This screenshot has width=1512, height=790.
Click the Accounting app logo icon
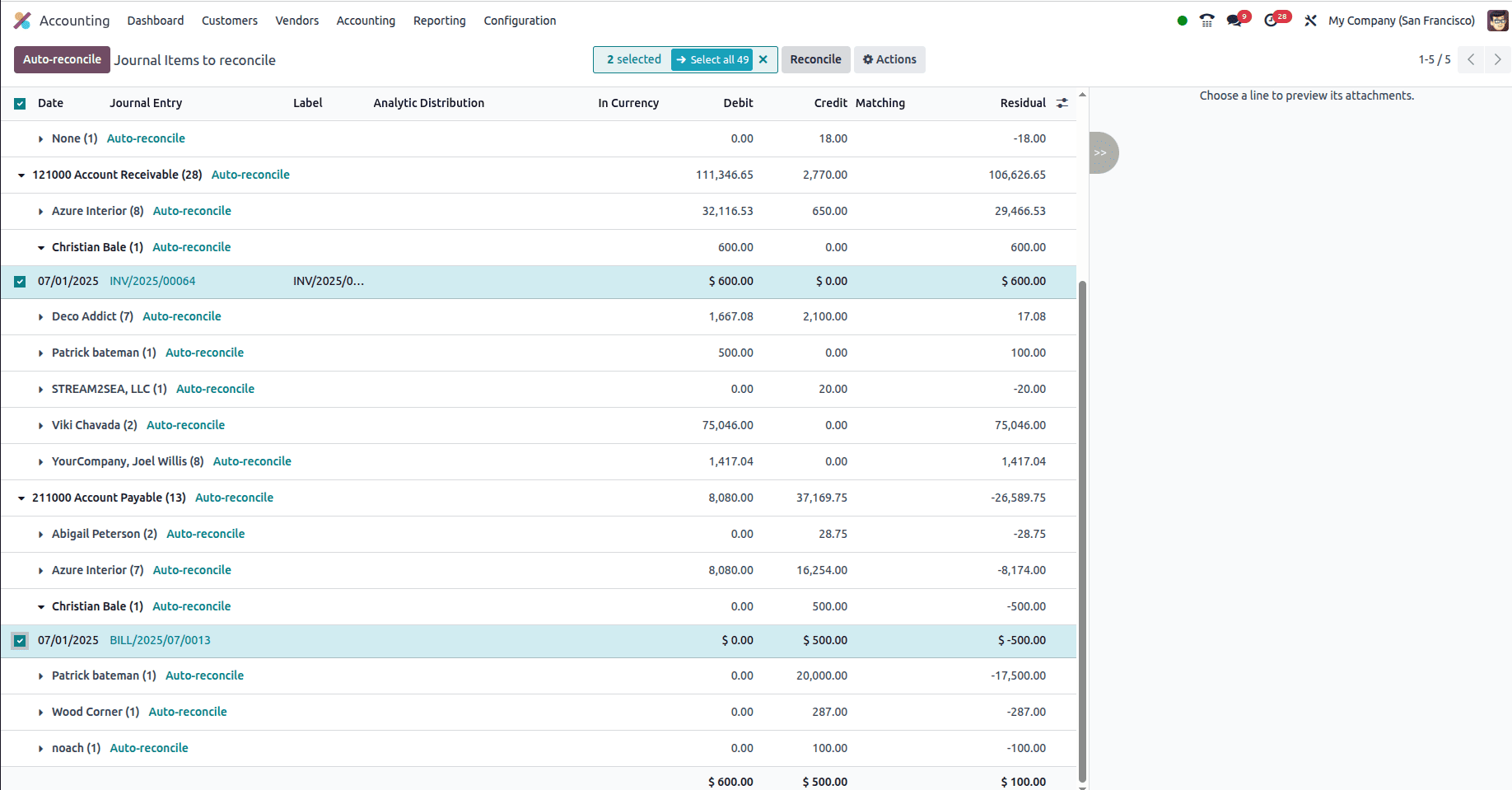[22, 21]
